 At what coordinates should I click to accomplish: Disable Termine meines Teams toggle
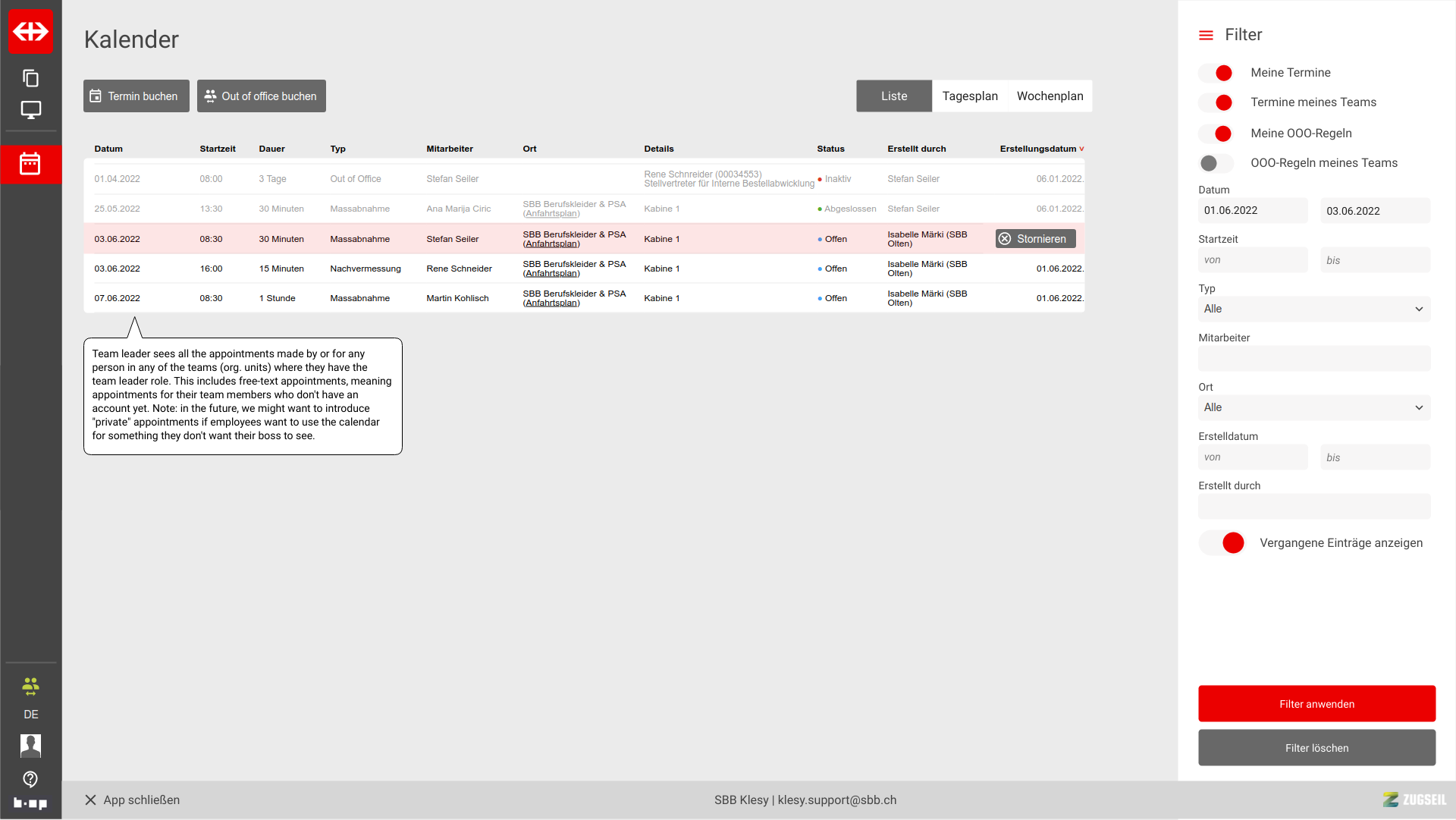(x=1216, y=102)
